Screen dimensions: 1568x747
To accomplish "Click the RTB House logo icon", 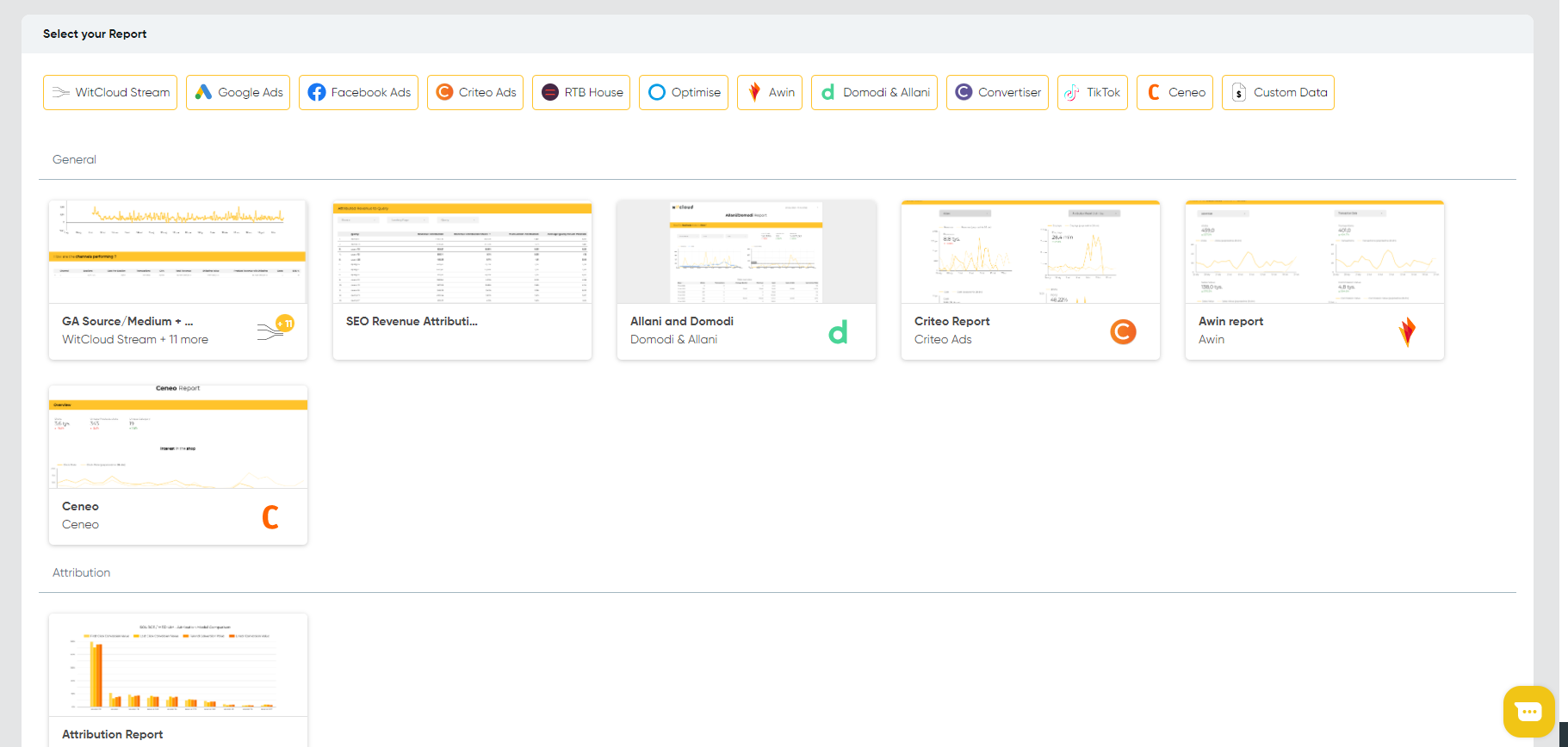I will click(550, 92).
